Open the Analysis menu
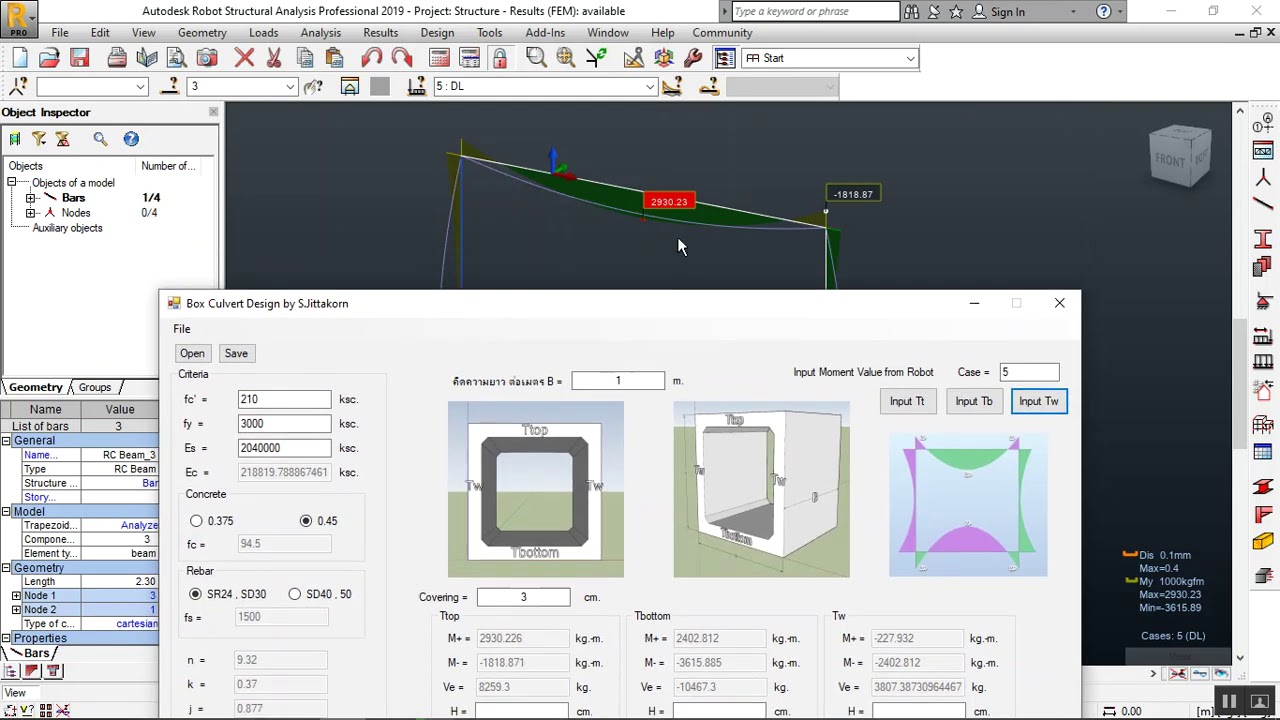The image size is (1280, 720). tap(321, 33)
